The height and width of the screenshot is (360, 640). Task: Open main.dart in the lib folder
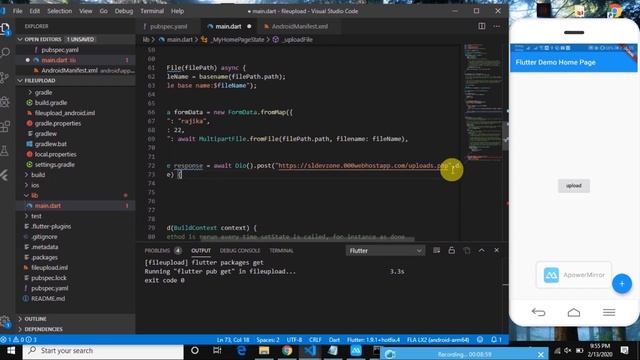click(76, 206)
